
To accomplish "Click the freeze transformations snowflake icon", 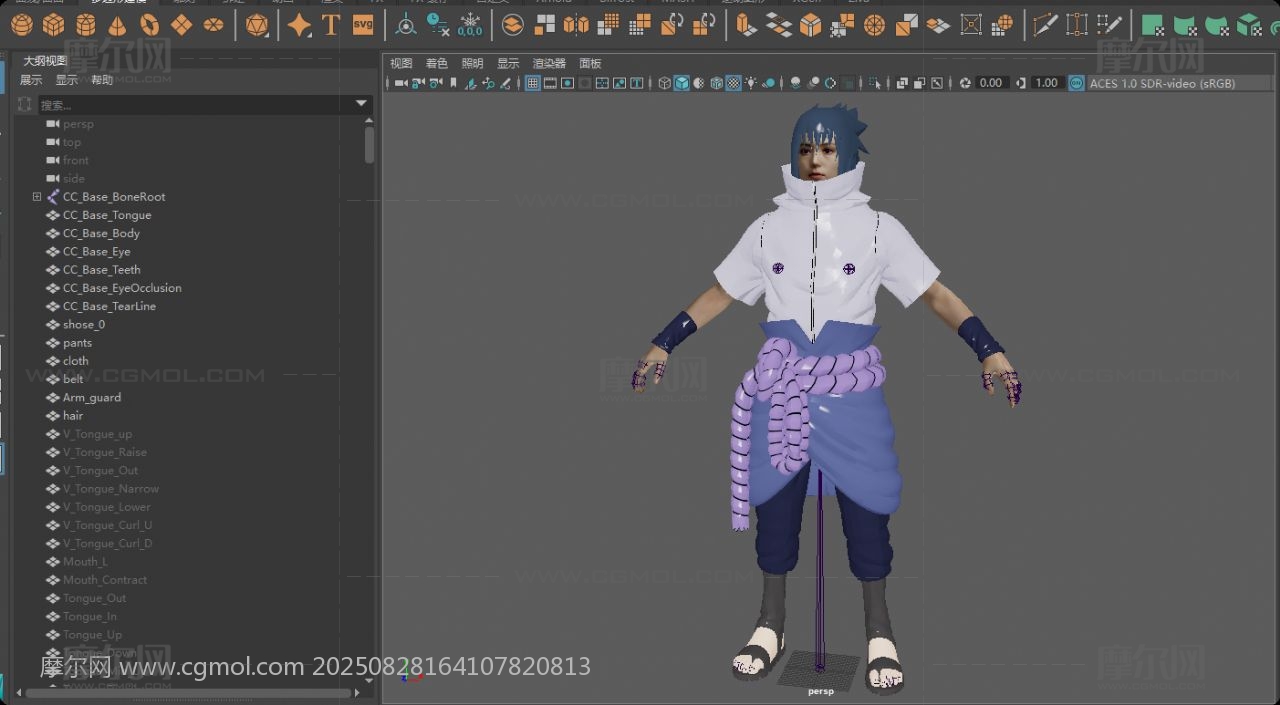I will 470,25.
